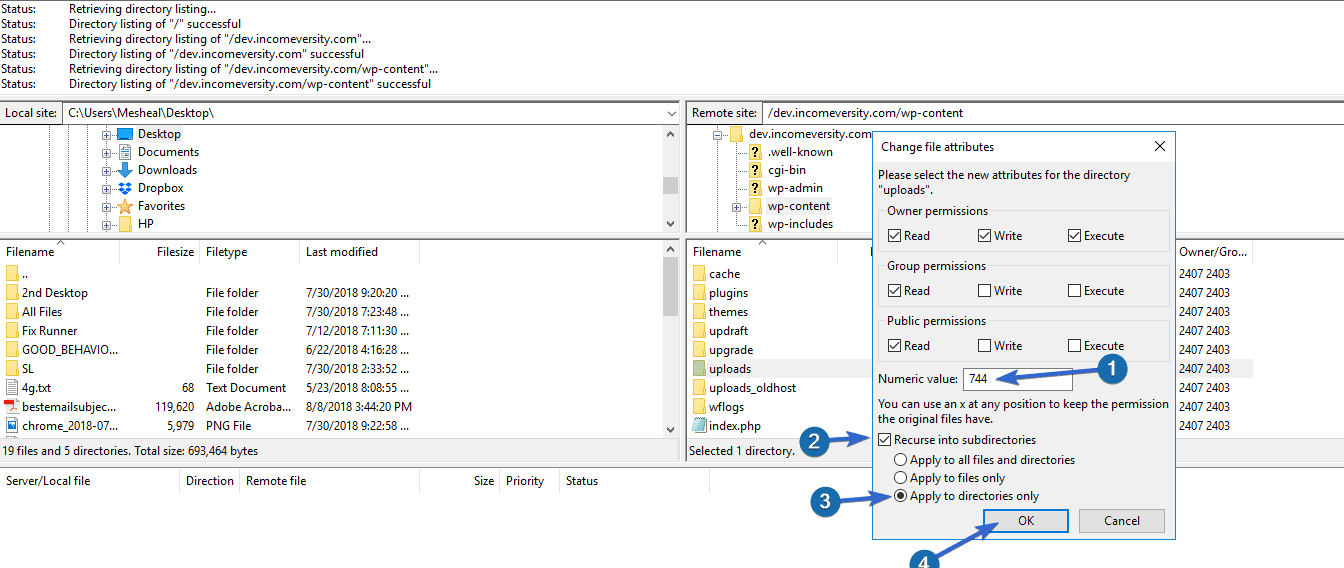Uncheck Owner permissions Execute checkbox

click(1074, 236)
